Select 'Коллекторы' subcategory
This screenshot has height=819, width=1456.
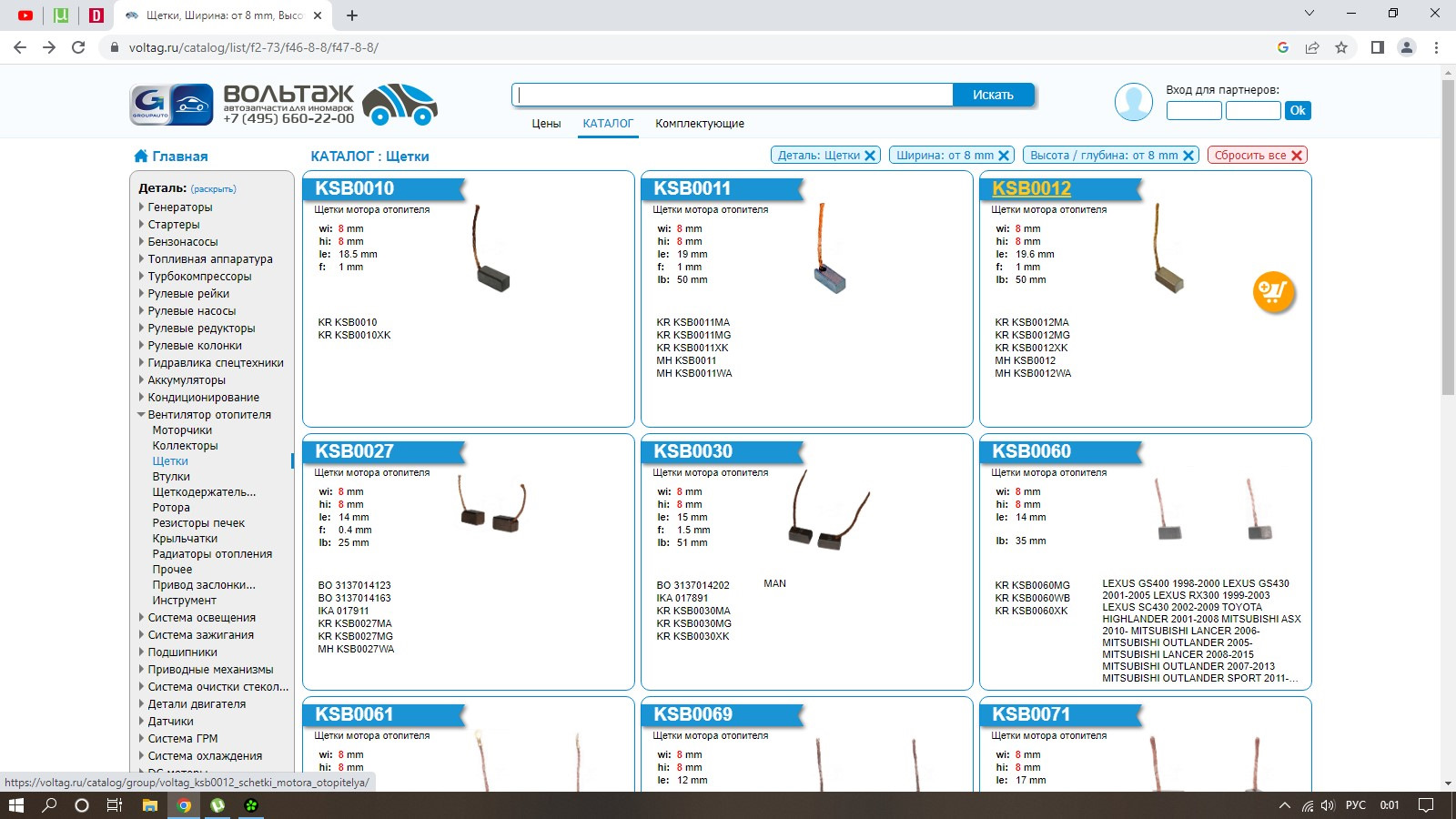point(185,446)
